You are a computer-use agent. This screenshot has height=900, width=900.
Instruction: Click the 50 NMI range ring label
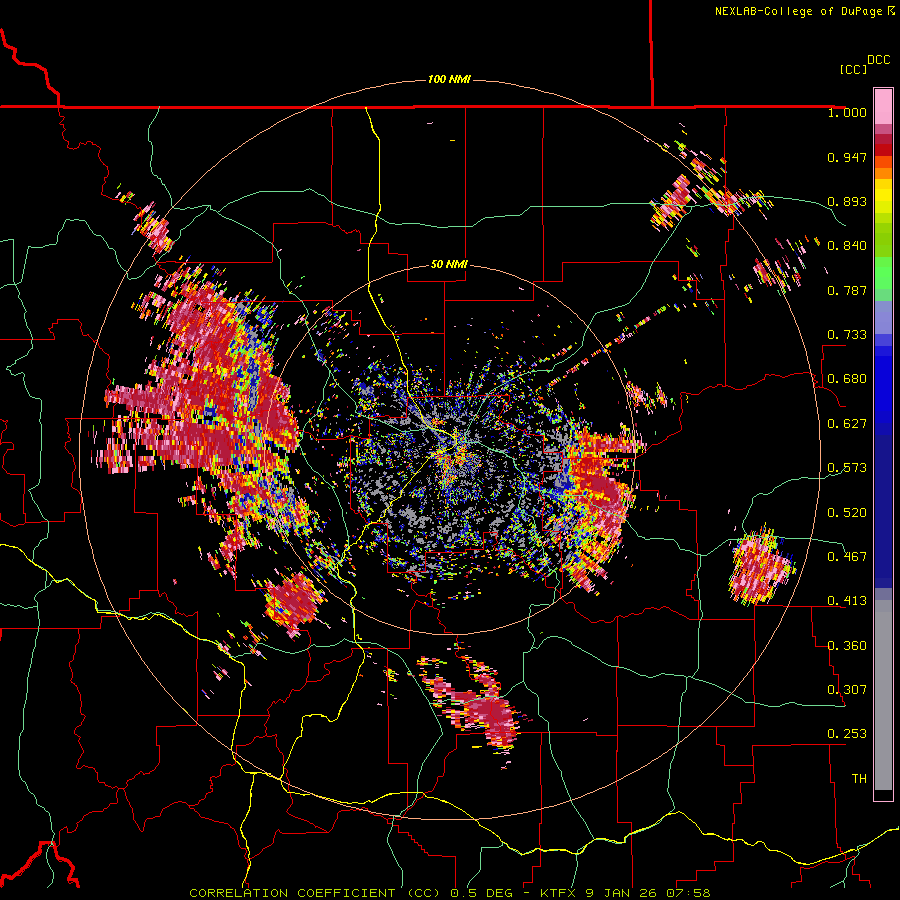[x=449, y=265]
